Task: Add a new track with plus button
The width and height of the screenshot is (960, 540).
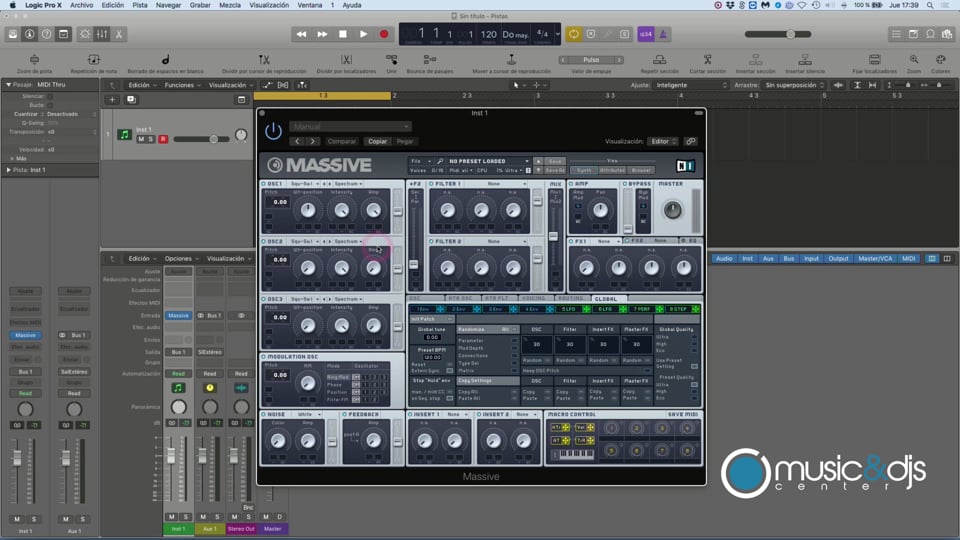Action: point(112,99)
